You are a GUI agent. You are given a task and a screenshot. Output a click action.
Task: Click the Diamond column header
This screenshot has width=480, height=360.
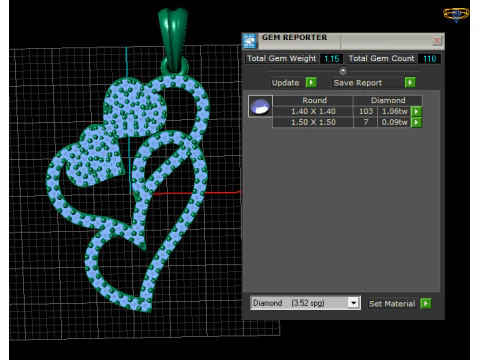tap(388, 100)
